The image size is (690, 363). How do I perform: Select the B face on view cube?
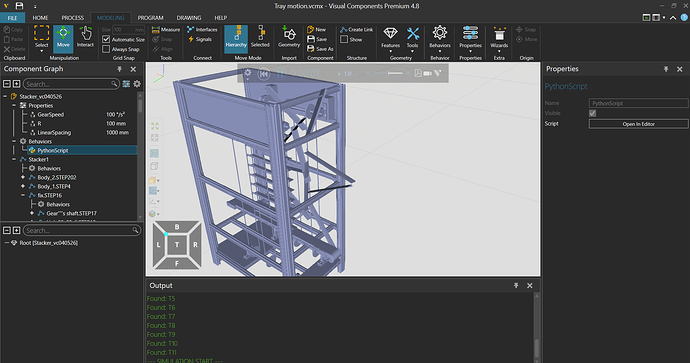[x=177, y=227]
